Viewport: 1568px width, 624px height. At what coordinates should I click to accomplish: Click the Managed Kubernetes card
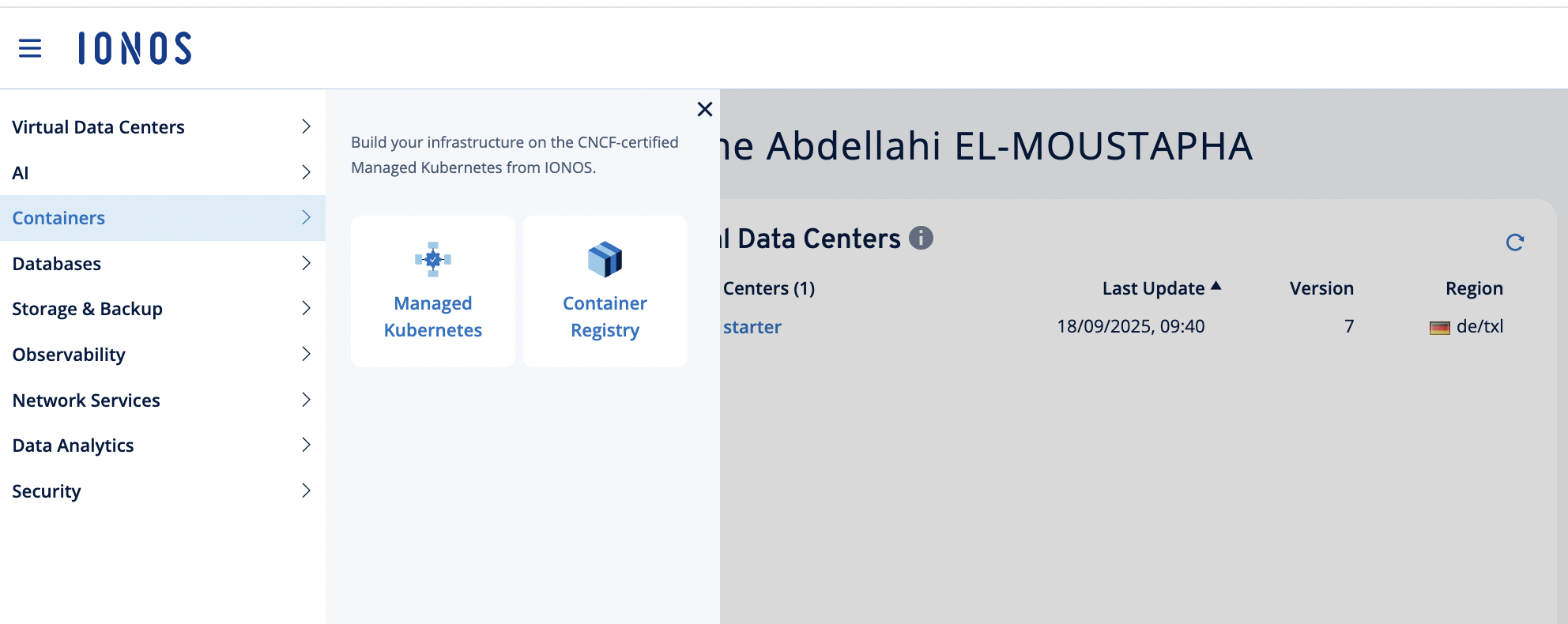click(432, 291)
